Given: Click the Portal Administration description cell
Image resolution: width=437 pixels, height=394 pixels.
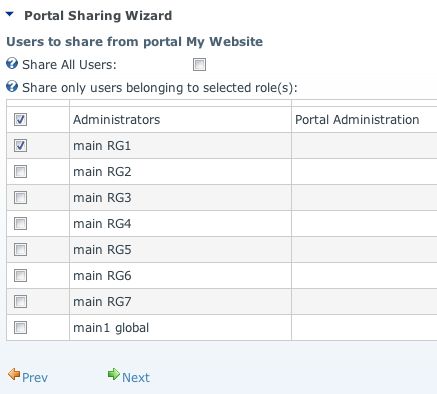Looking at the screenshot, I should click(364, 120).
